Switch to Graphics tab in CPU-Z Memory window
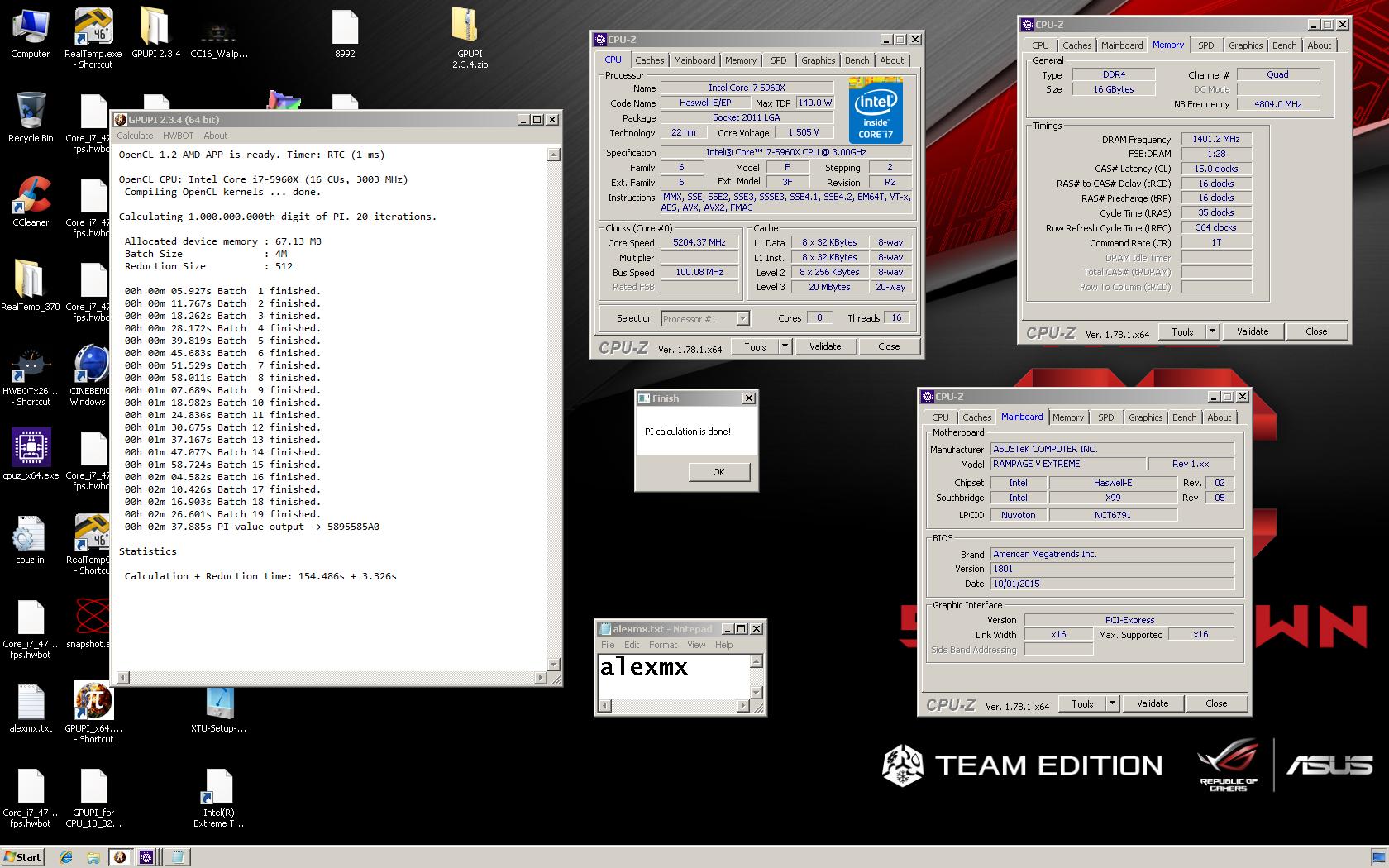The height and width of the screenshot is (868, 1389). (1245, 45)
